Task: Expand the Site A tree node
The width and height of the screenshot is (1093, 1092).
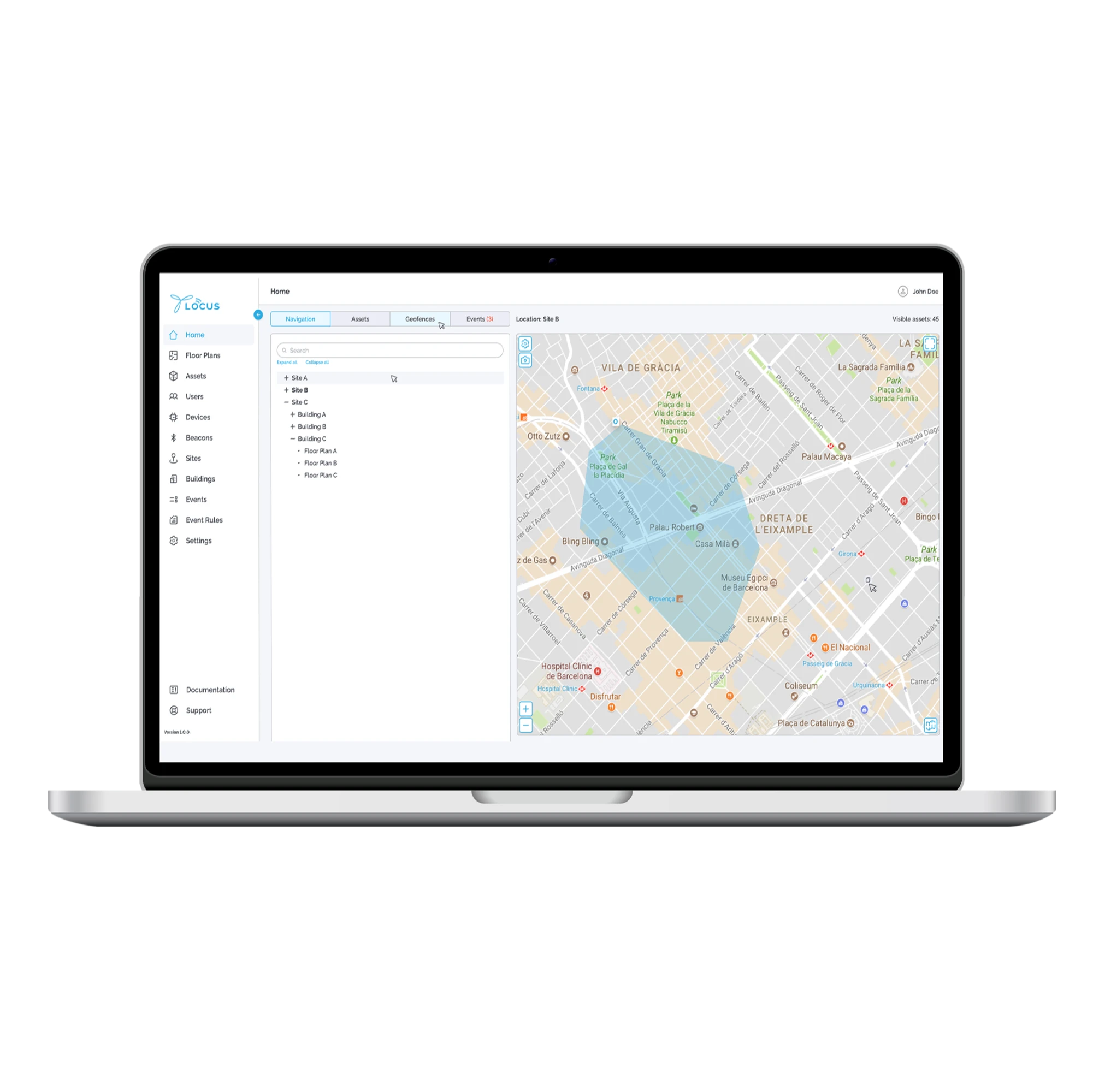Action: tap(285, 378)
